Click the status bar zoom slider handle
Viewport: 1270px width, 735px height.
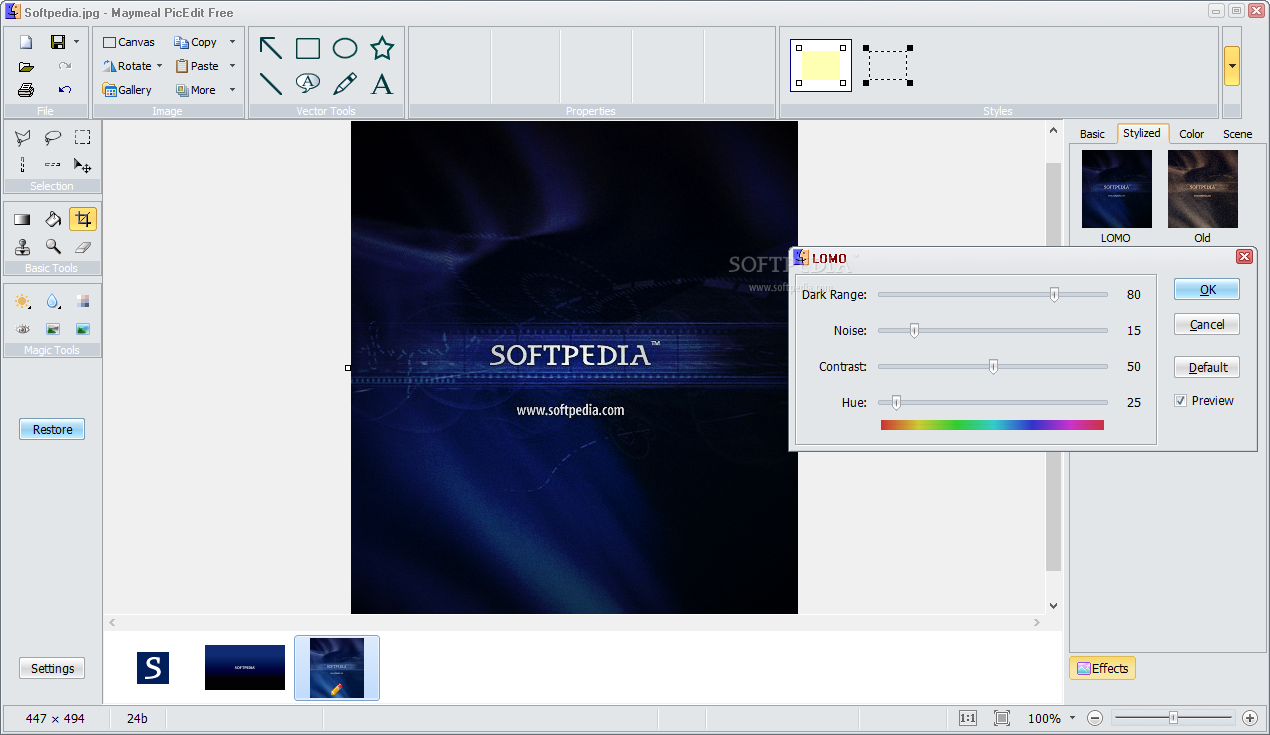1173,717
